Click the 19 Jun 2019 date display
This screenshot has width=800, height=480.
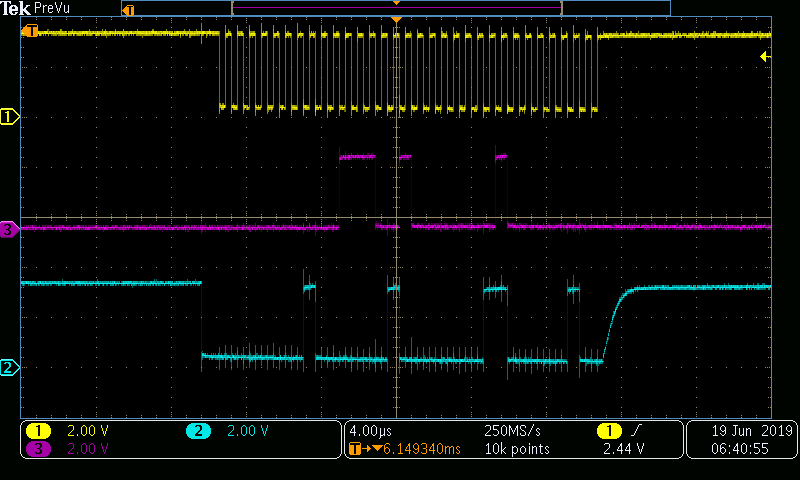[x=752, y=431]
